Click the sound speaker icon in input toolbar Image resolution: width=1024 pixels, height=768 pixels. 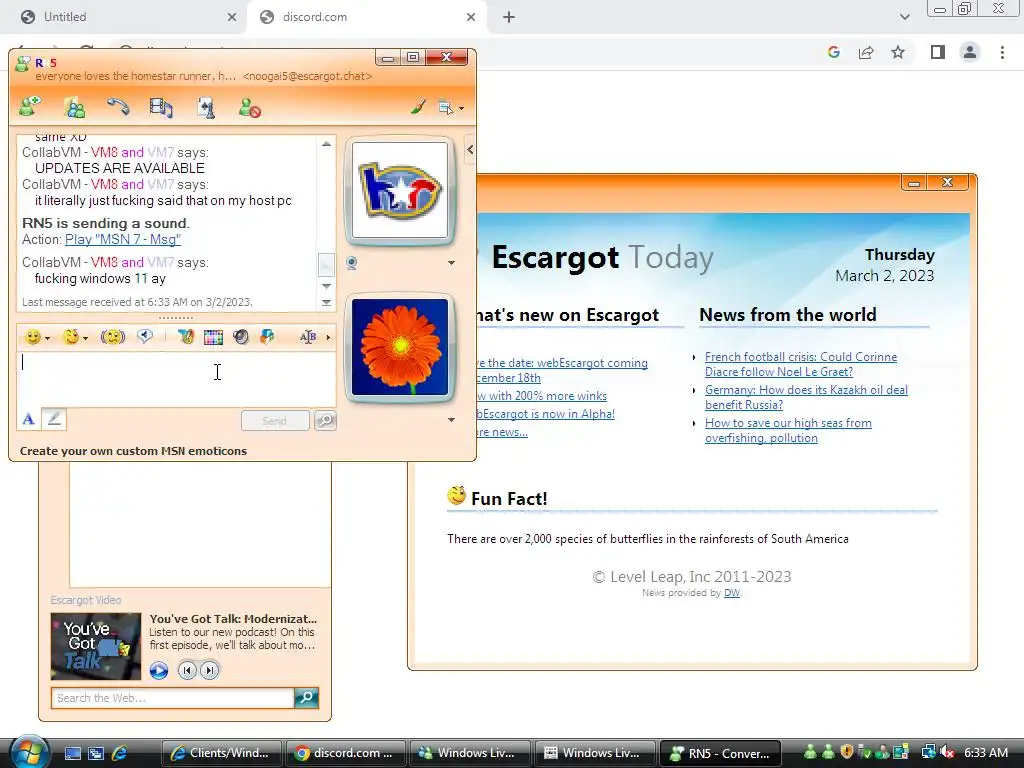click(x=241, y=337)
